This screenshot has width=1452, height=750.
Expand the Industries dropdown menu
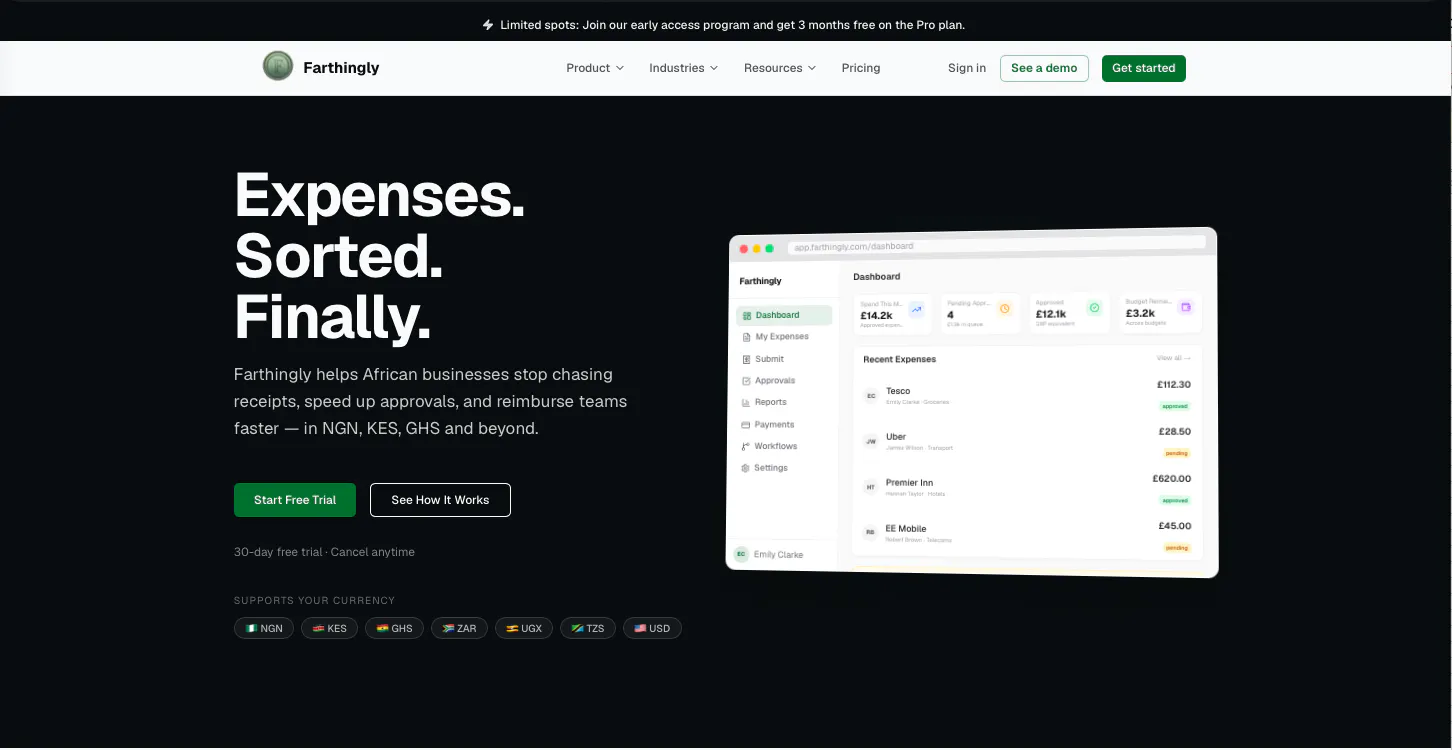point(684,68)
